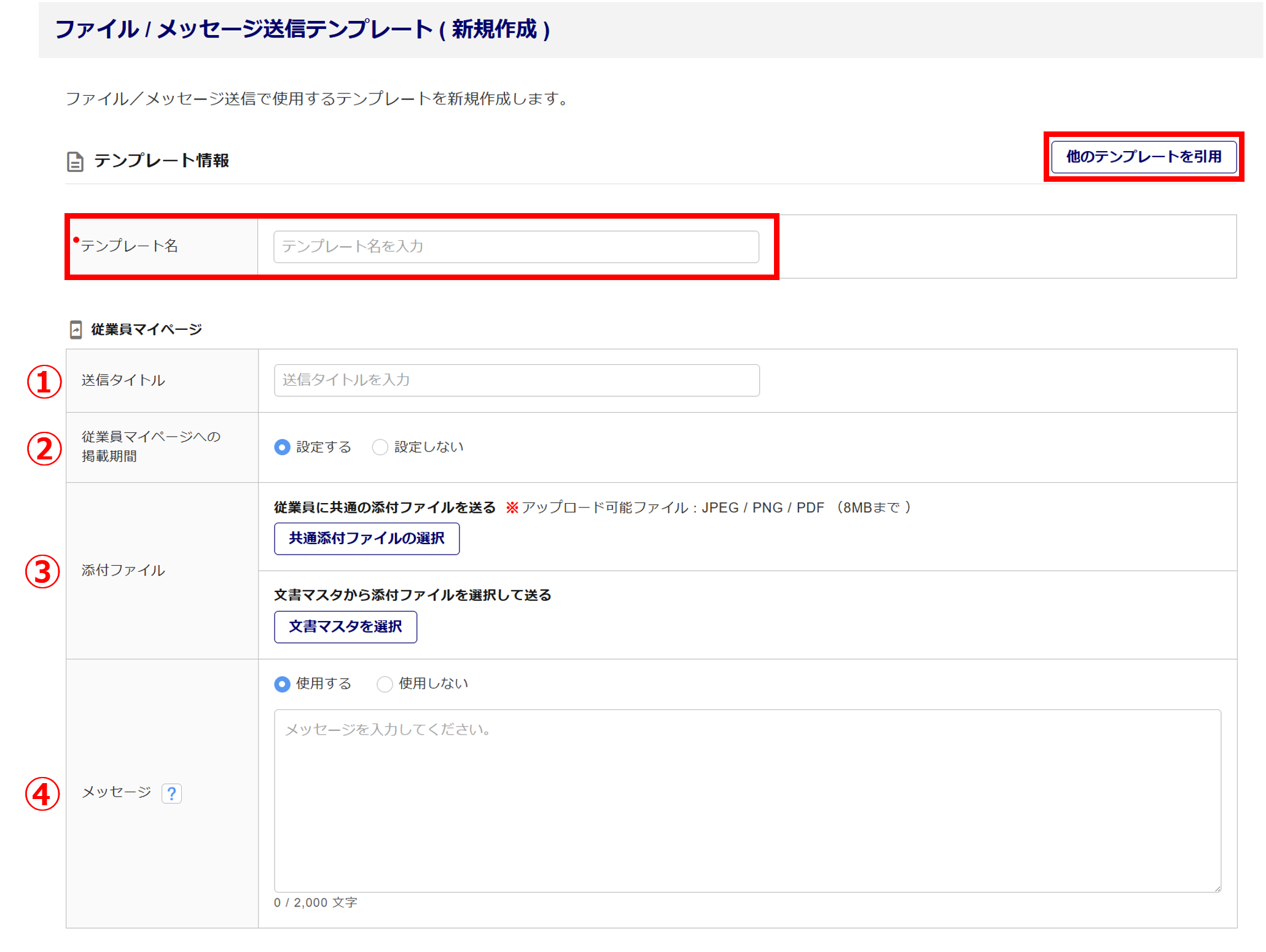Click the red circled number 1 marker
Viewport: 1266px width, 952px height.
44,382
